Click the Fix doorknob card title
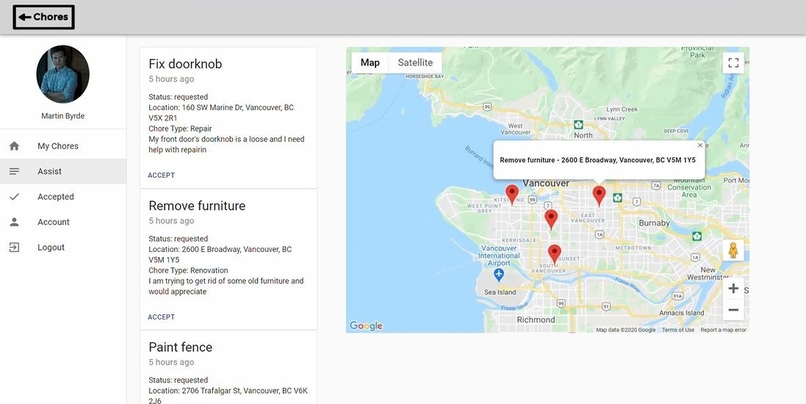 pyautogui.click(x=185, y=64)
